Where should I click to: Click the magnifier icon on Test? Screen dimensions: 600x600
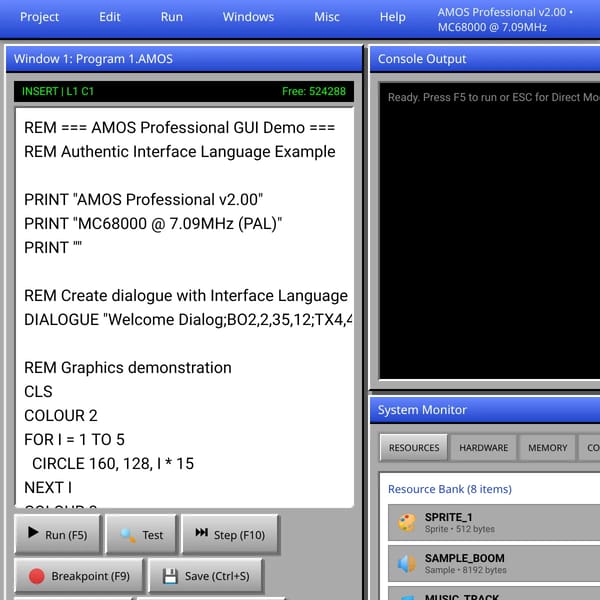128,535
